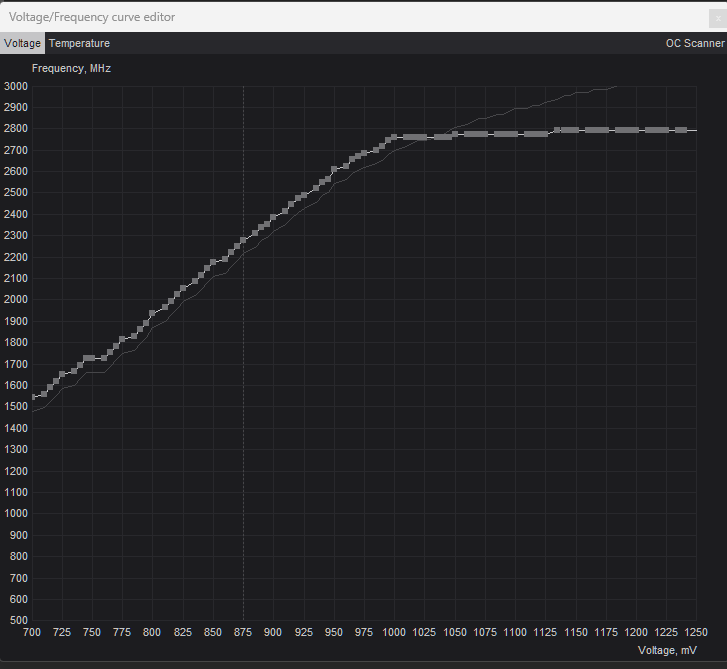This screenshot has height=669, width=727.
Task: Select the curve point at 975 mV
Action: pyautogui.click(x=364, y=153)
